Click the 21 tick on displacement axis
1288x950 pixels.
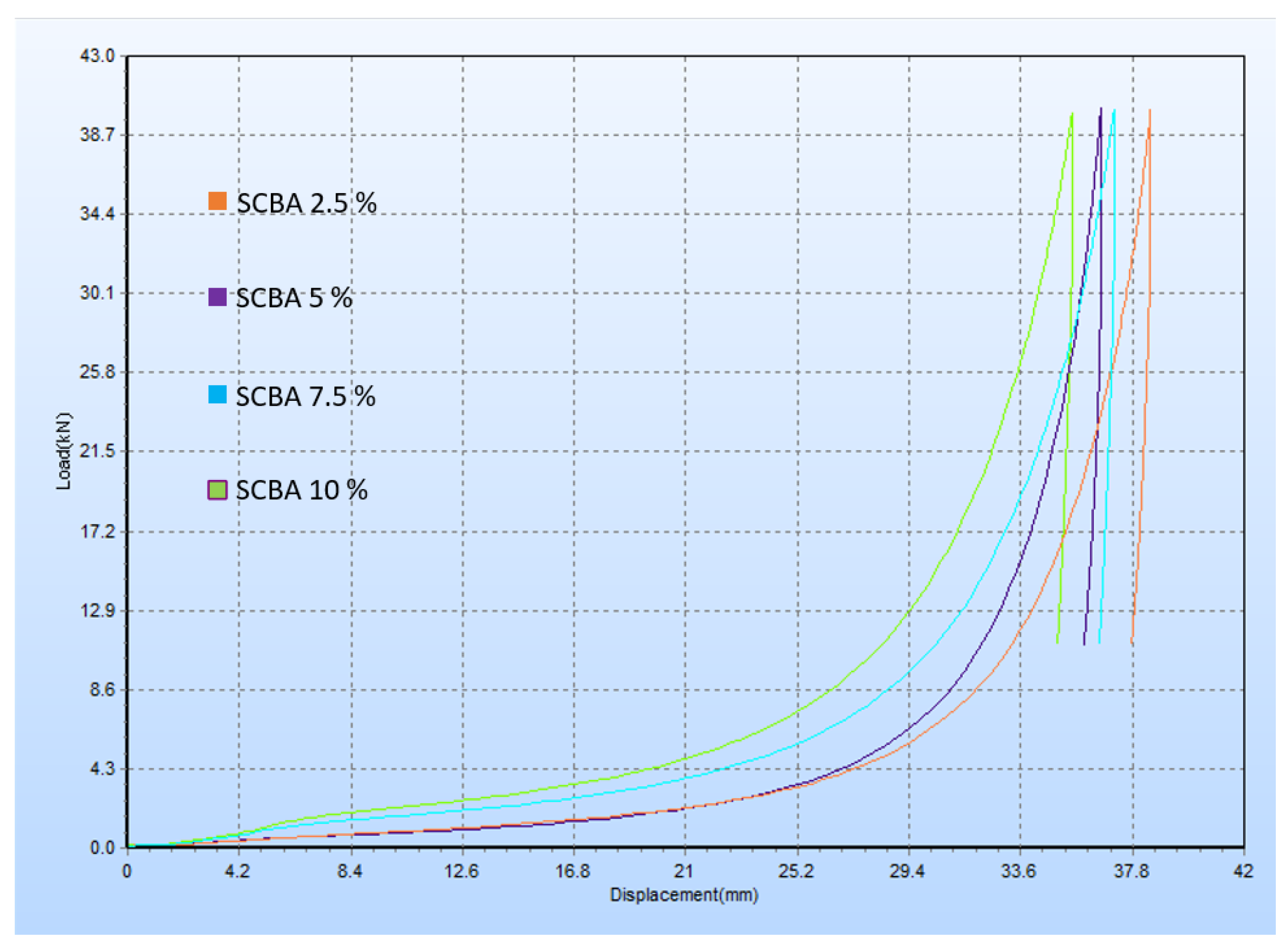point(684,871)
